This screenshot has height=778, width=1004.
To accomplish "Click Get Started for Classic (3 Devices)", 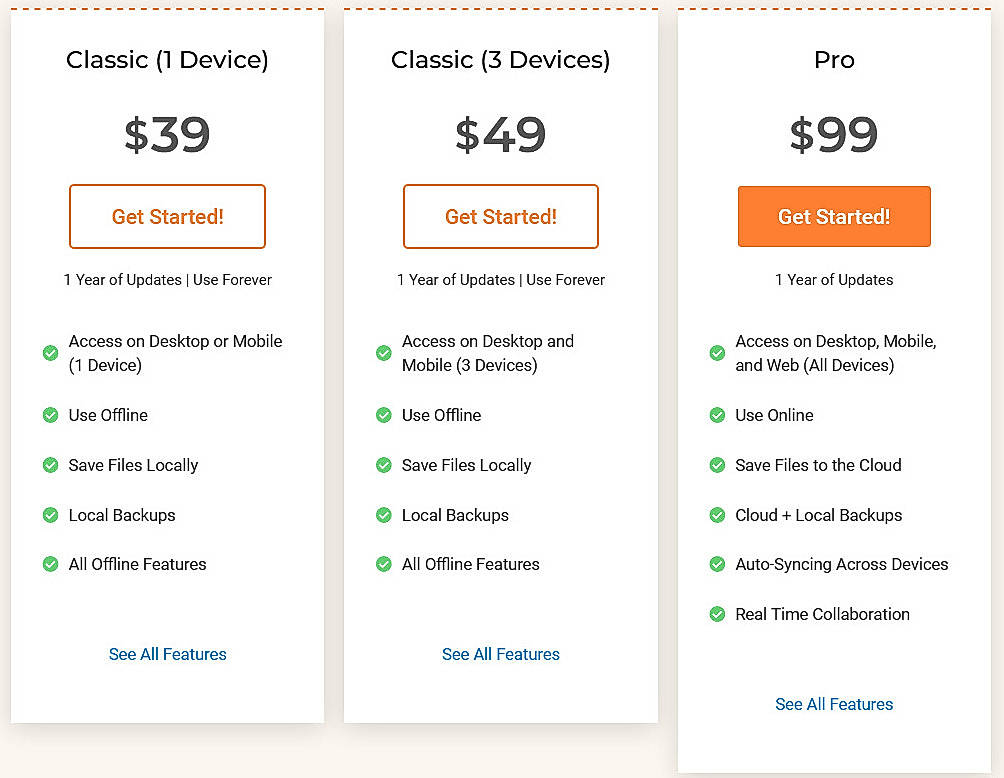I will click(x=500, y=216).
